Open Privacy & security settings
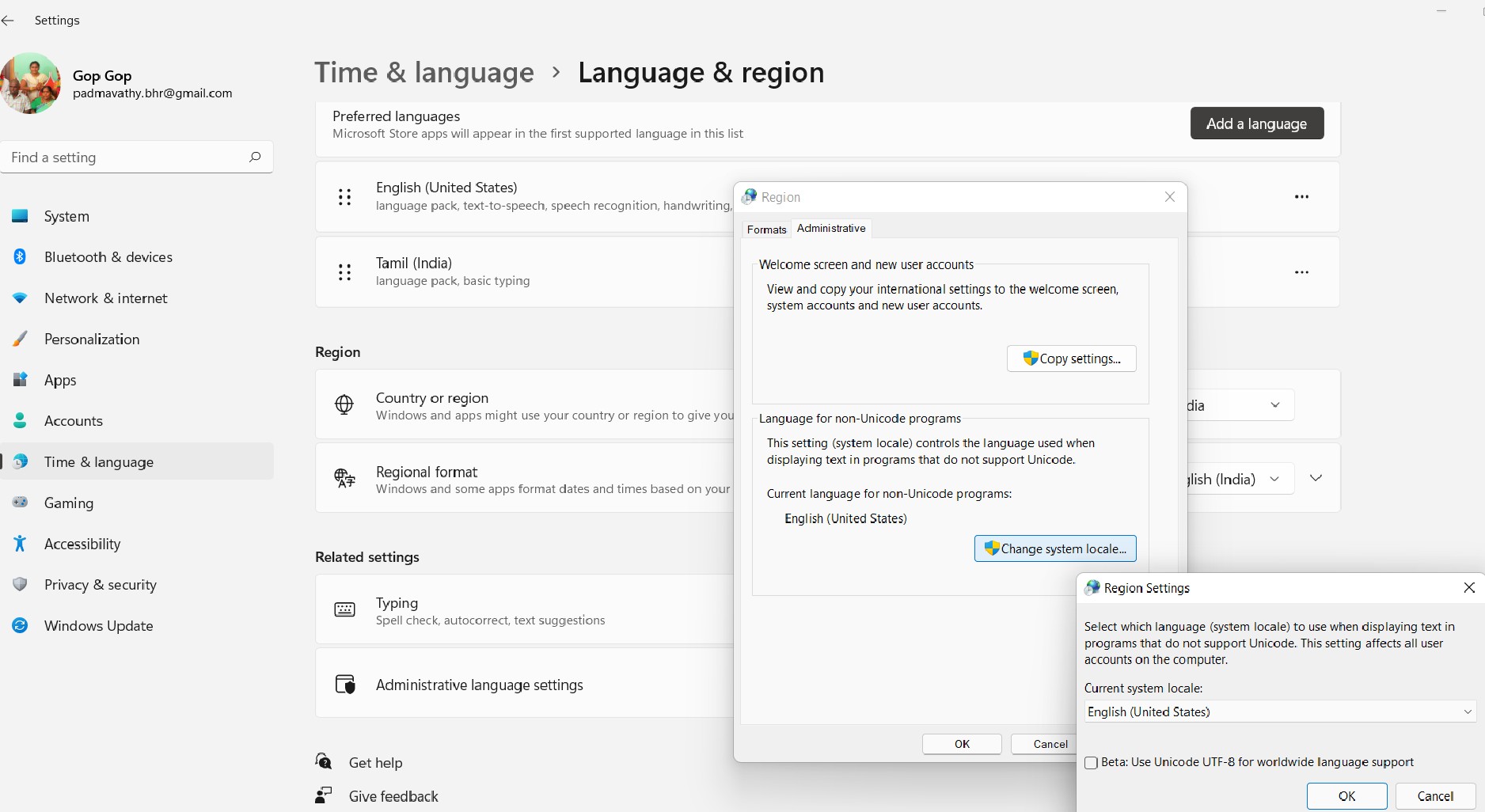 tap(137, 585)
